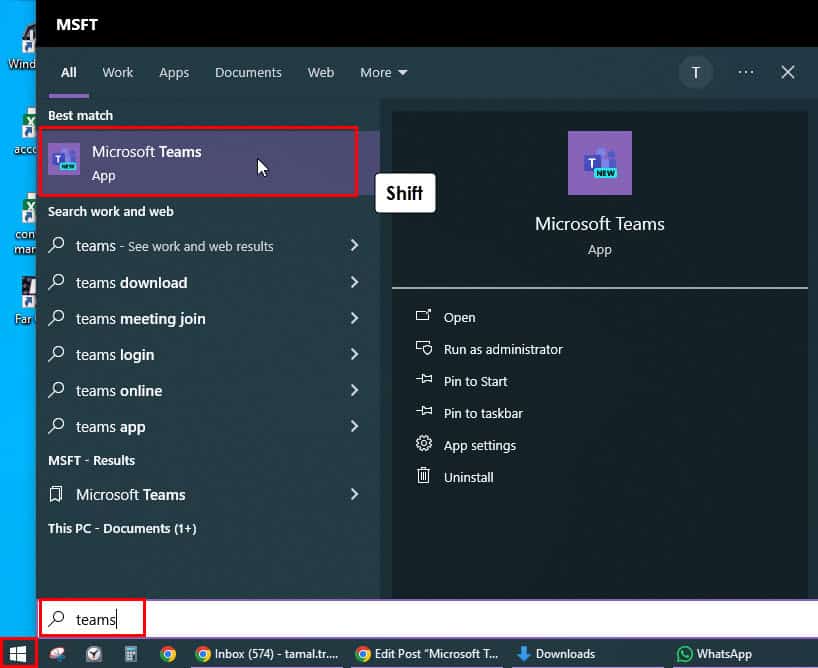Choose Run as administrator for Teams
This screenshot has width=818, height=668.
503,349
